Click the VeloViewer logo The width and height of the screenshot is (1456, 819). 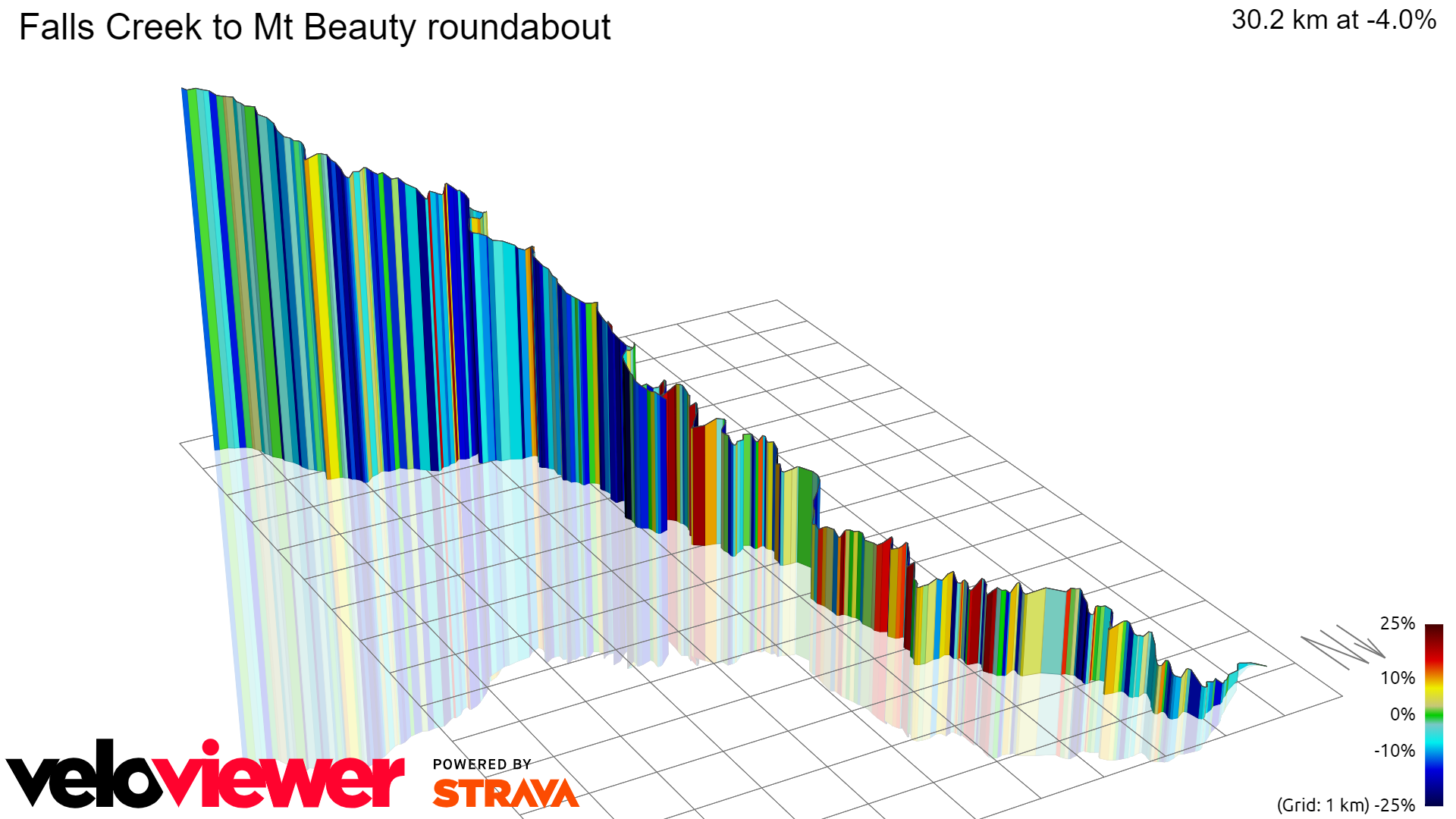205,774
